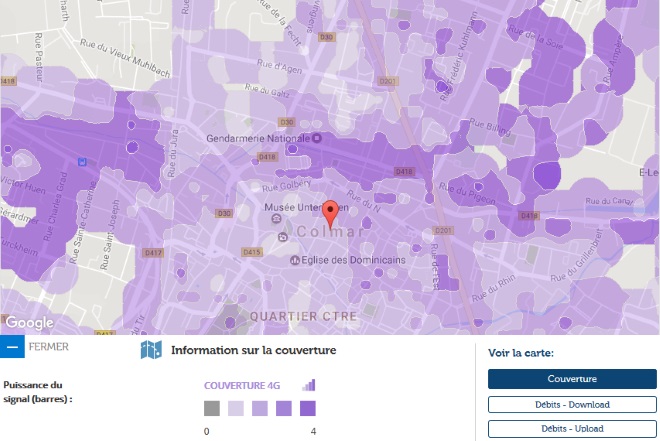This screenshot has width=660, height=441.
Task: Select the gray zero-signal legend swatch
Action: tap(212, 408)
